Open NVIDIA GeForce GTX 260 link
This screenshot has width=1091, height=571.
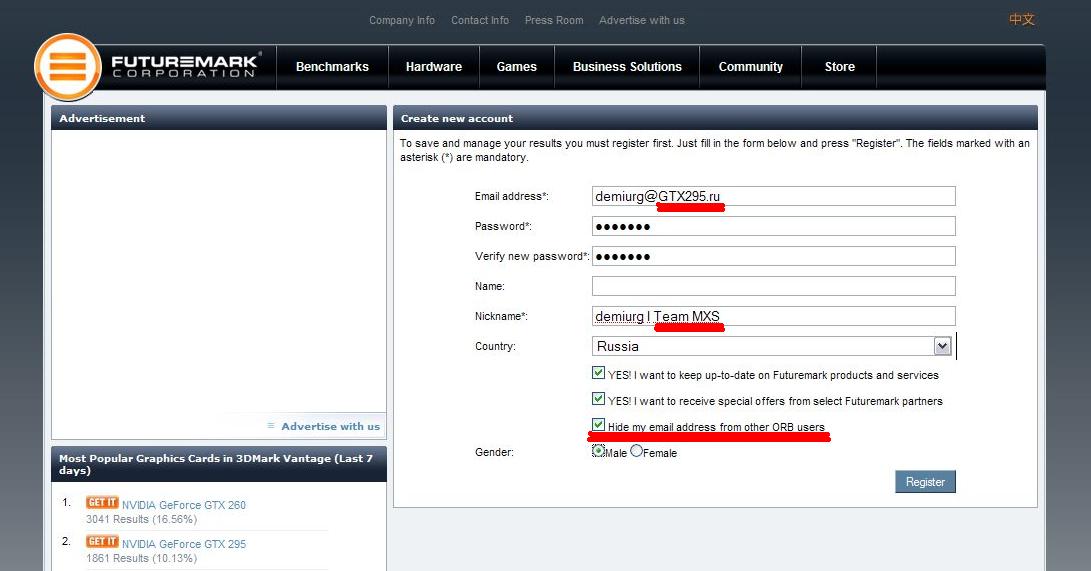pos(183,505)
